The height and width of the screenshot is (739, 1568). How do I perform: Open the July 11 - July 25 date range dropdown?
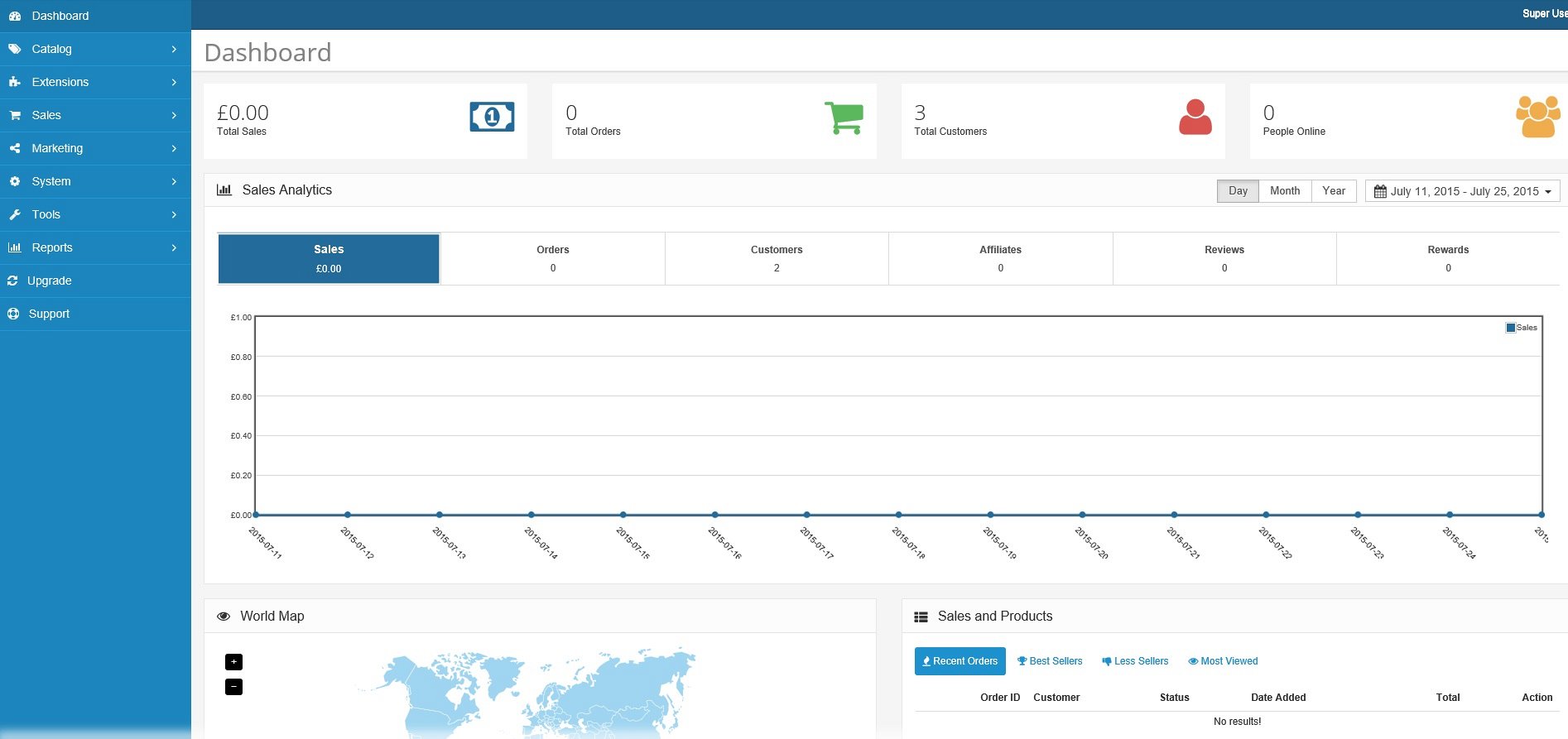1462,191
